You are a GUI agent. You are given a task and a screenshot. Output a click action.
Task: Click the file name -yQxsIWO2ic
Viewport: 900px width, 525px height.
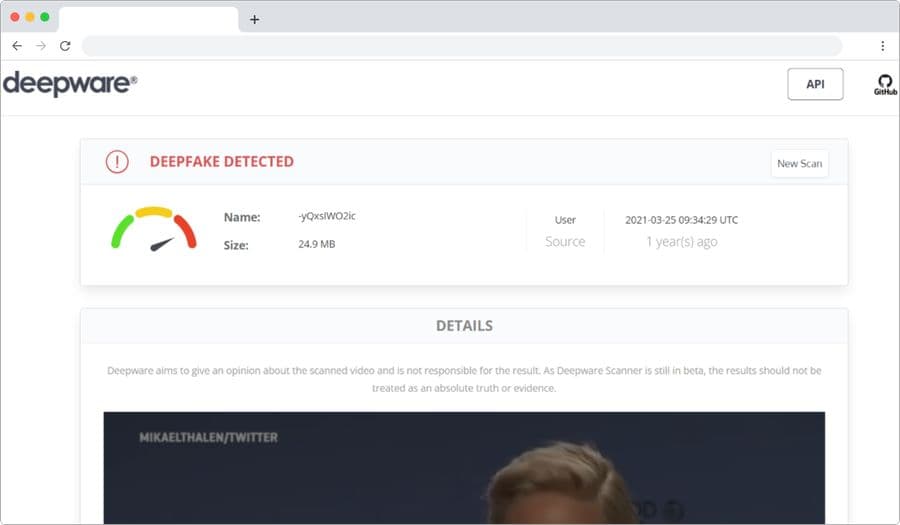(327, 216)
